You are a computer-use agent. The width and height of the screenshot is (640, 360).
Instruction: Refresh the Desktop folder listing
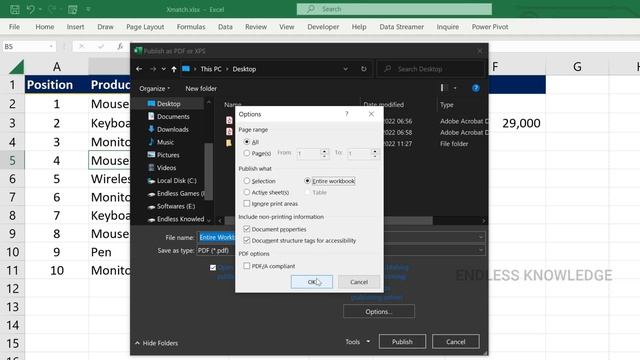(x=364, y=69)
